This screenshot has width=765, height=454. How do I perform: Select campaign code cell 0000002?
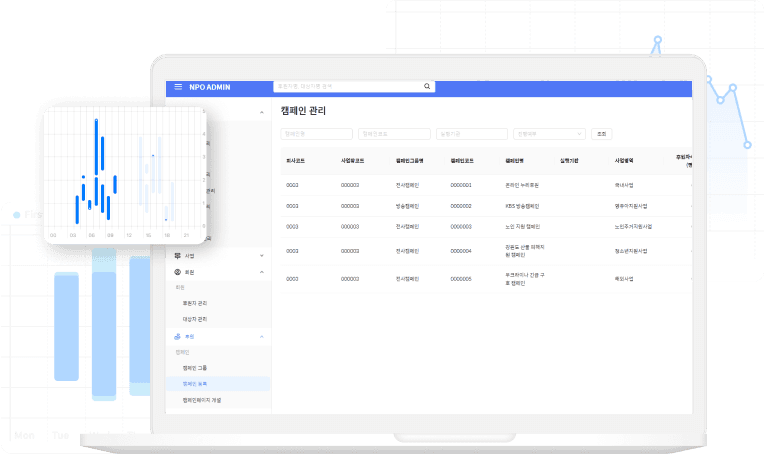coord(461,206)
